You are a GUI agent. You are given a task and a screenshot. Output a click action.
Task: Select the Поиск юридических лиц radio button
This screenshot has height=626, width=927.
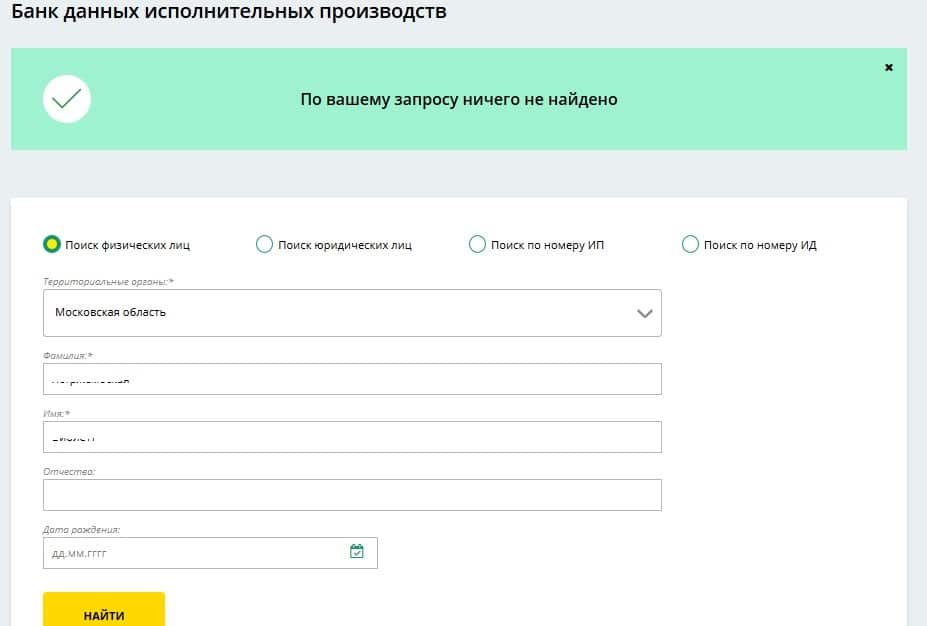click(x=264, y=244)
